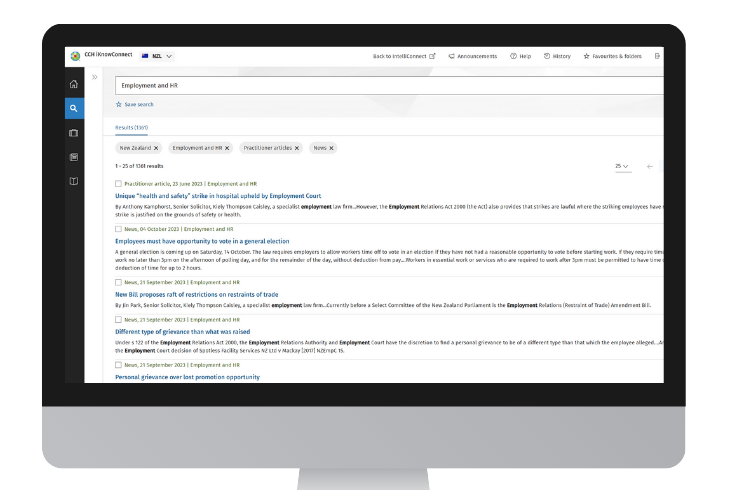Tick checkbox for the health and safety strike article

(x=118, y=184)
